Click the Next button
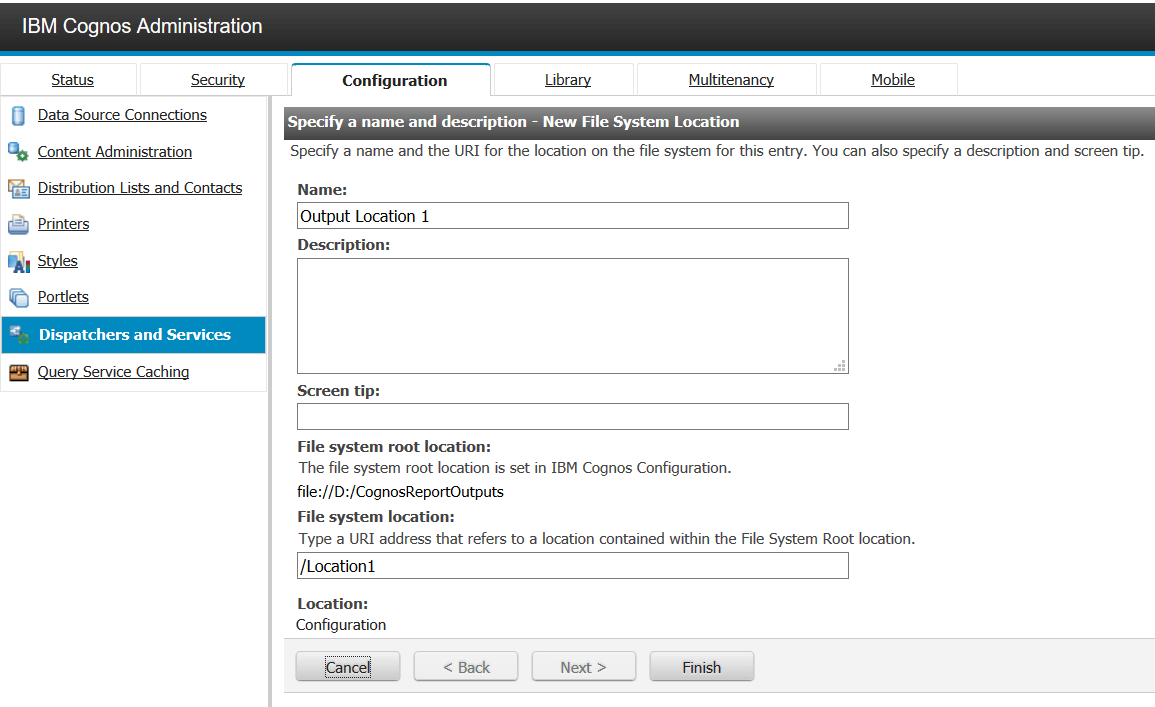This screenshot has width=1155, height=707. click(583, 666)
